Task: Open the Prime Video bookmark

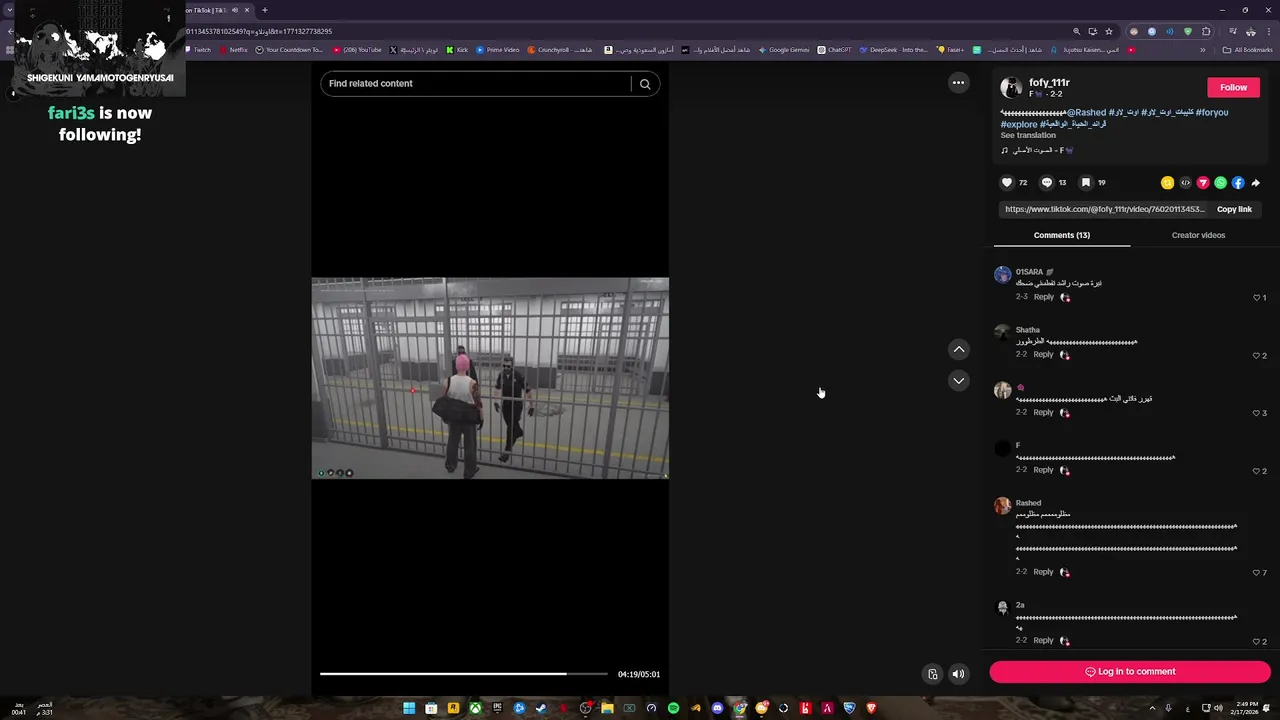Action: coord(498,50)
